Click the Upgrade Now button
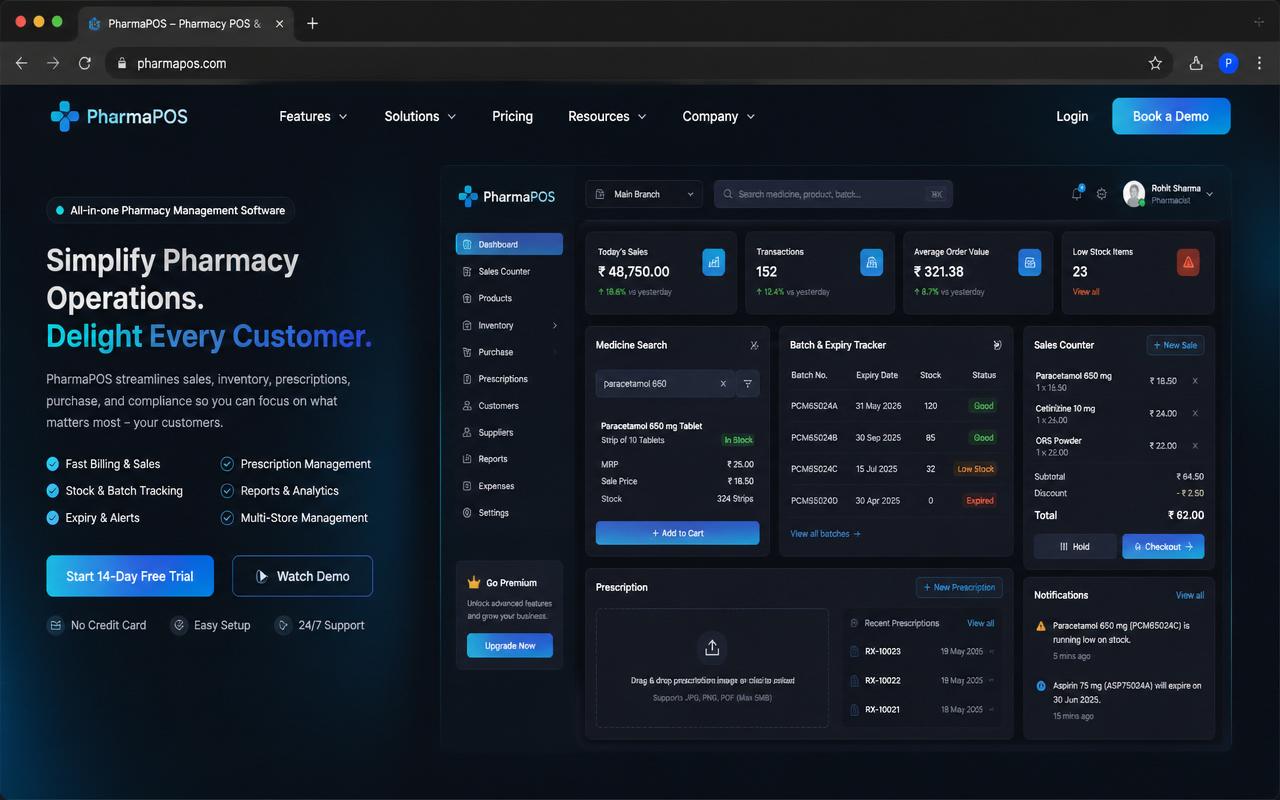Screen dimensions: 1280x800 click(x=510, y=646)
